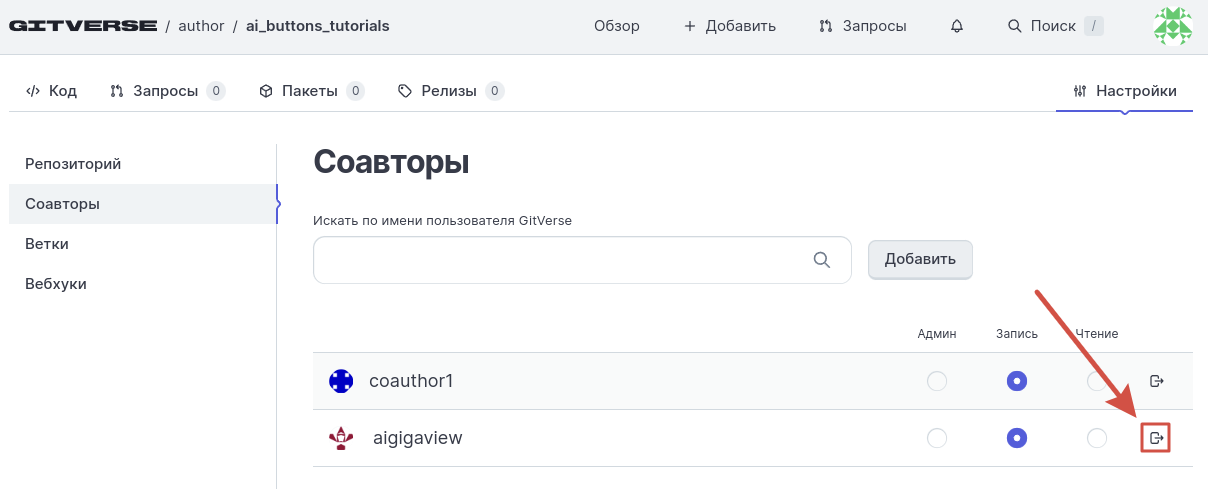This screenshot has height=489, width=1208.
Task: Set aigigaview permission to Admin
Action: [x=937, y=438]
